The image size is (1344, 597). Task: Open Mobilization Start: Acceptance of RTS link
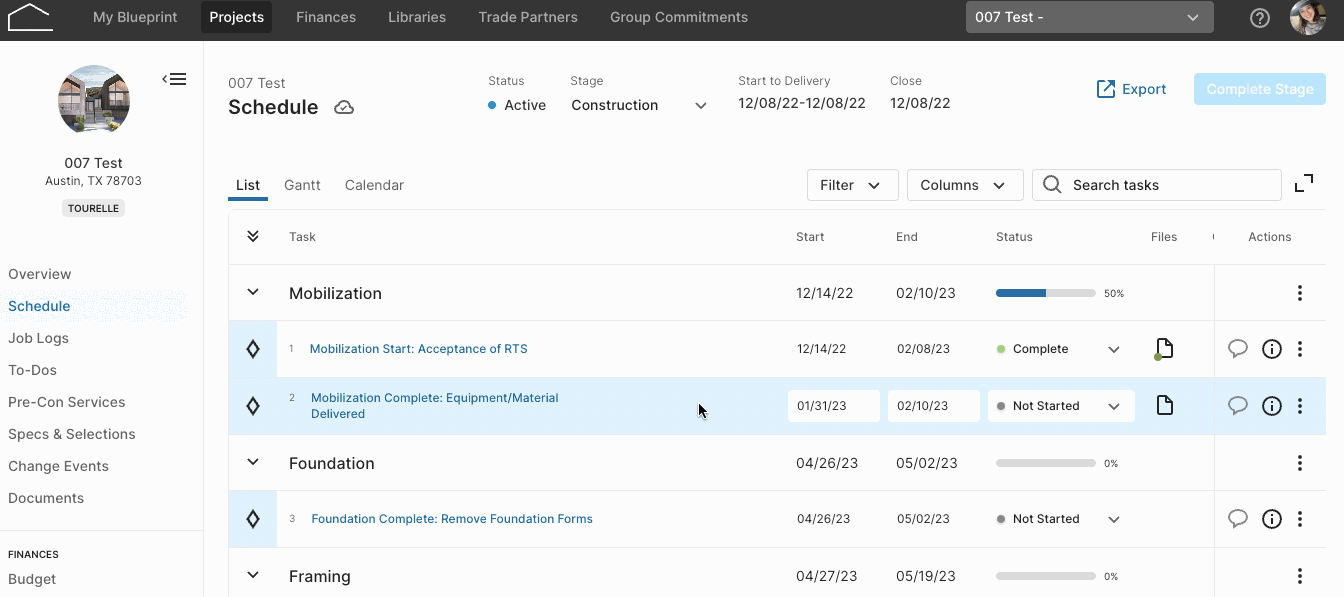coord(418,349)
